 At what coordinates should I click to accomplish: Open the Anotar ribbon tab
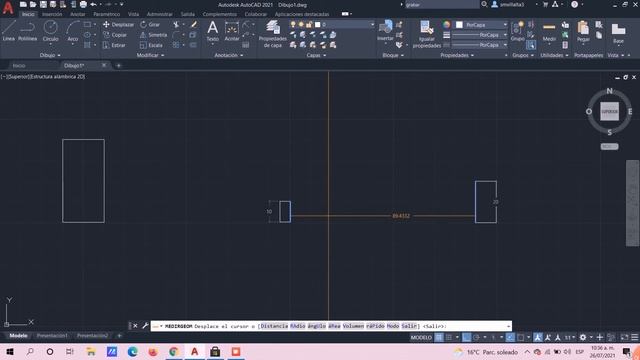[78, 14]
